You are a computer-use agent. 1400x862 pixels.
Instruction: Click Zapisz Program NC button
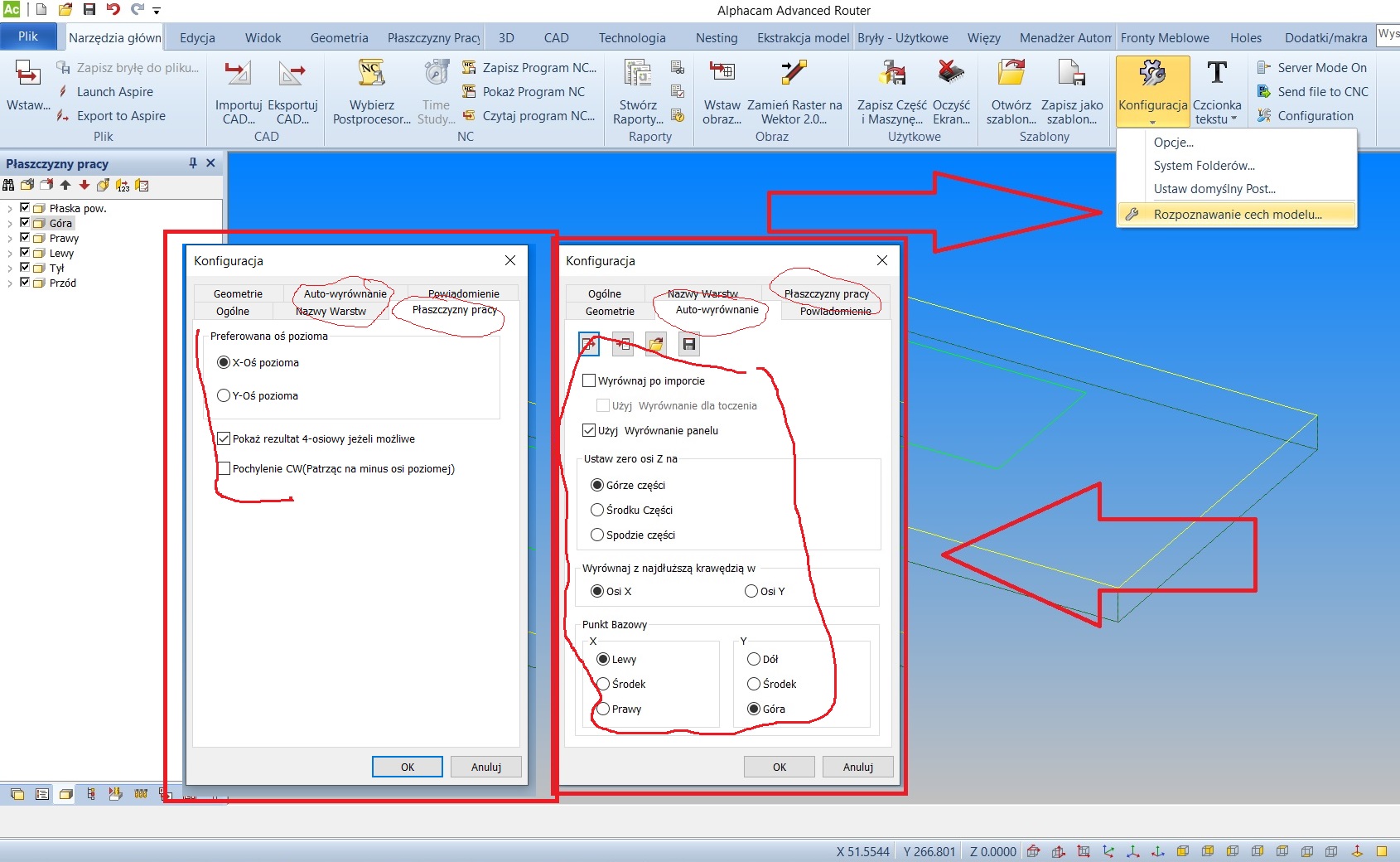tap(529, 68)
